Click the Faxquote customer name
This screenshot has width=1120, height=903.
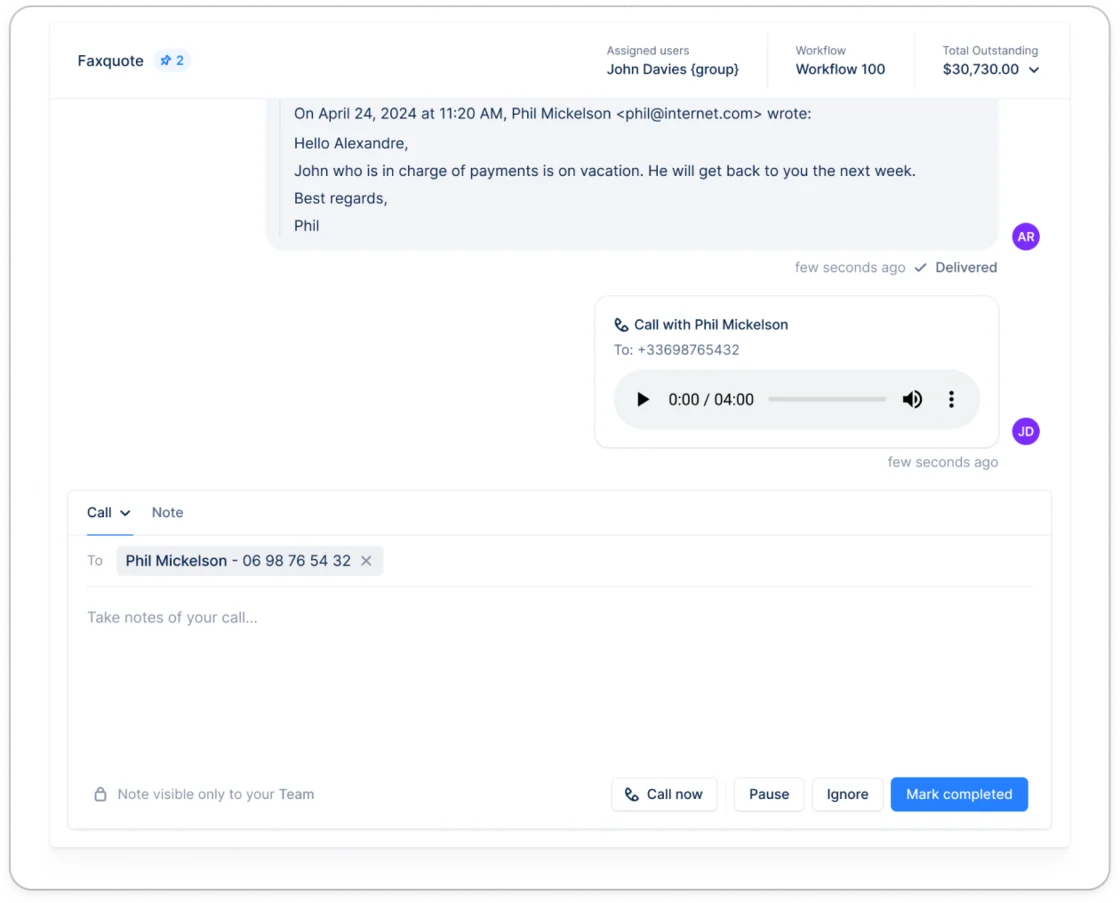(x=111, y=61)
